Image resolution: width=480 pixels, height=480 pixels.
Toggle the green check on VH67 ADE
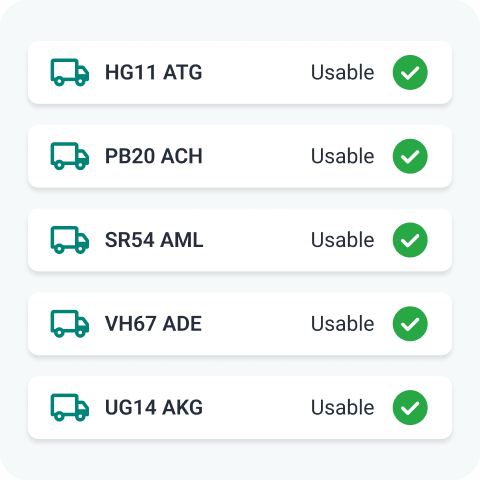click(410, 324)
